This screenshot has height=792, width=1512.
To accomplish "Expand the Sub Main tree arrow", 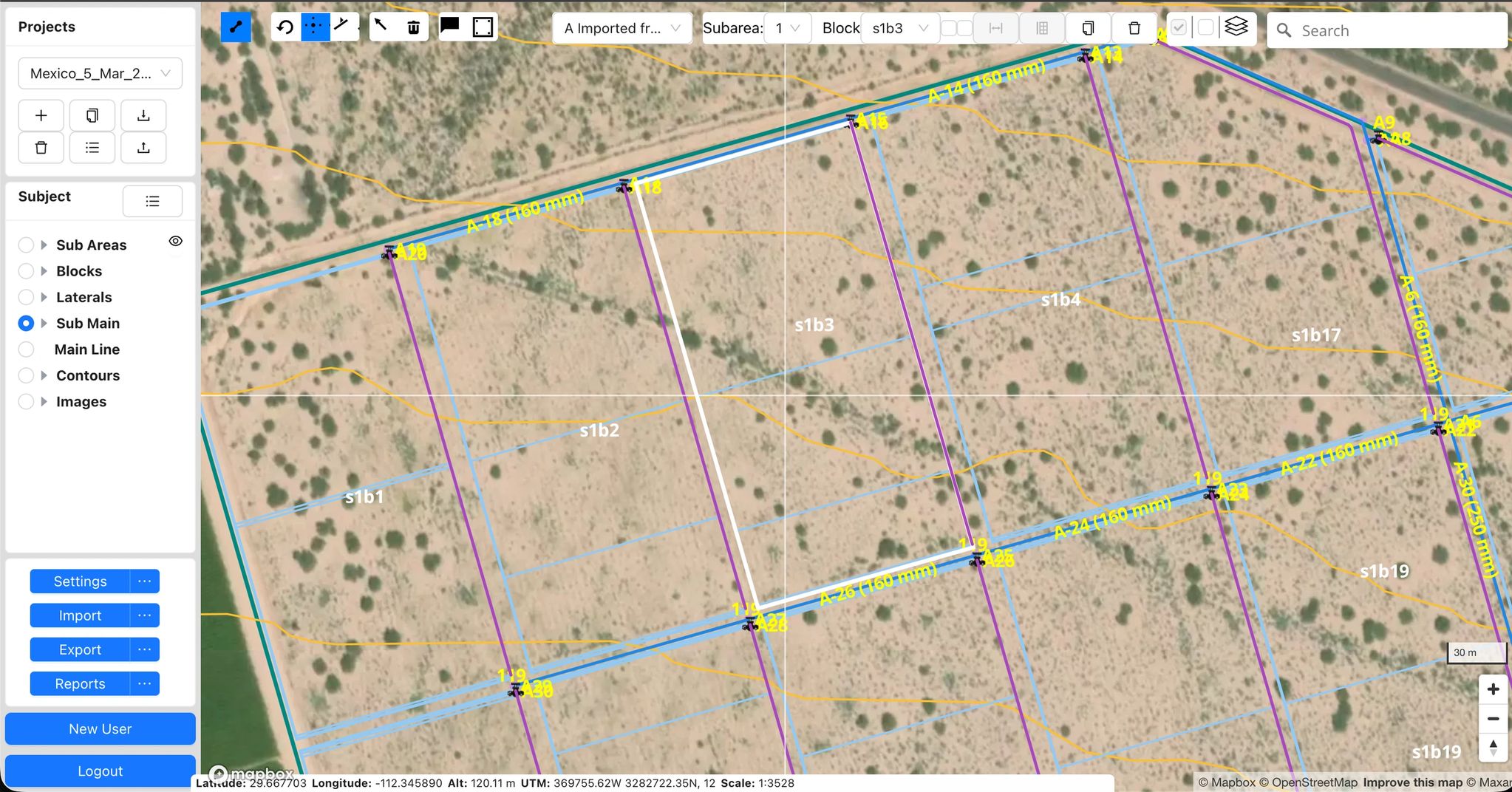I will click(x=44, y=324).
